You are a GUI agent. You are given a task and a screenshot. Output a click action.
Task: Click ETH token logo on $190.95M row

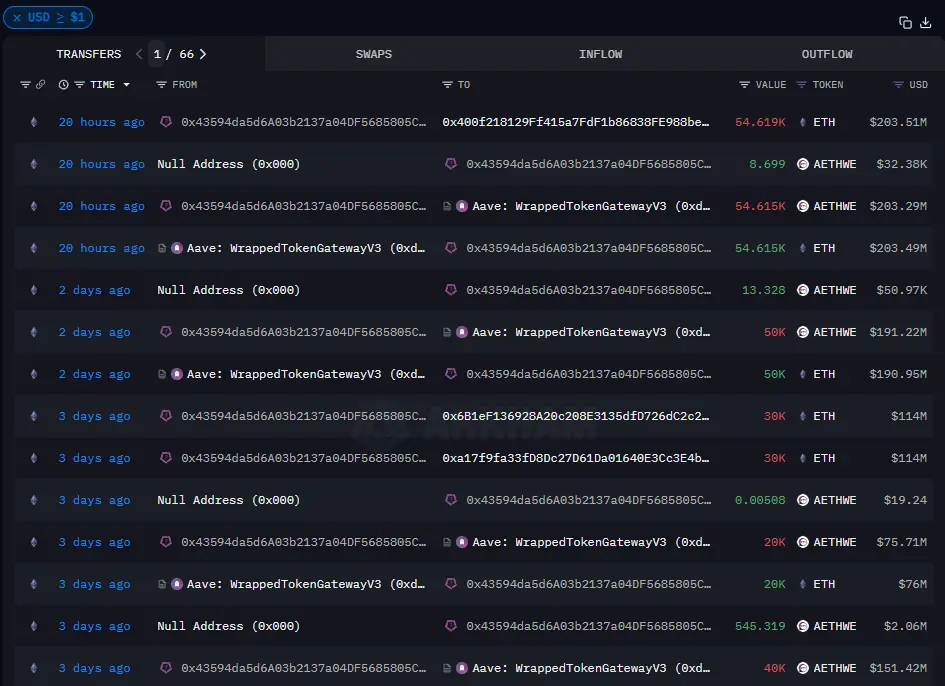click(803, 374)
